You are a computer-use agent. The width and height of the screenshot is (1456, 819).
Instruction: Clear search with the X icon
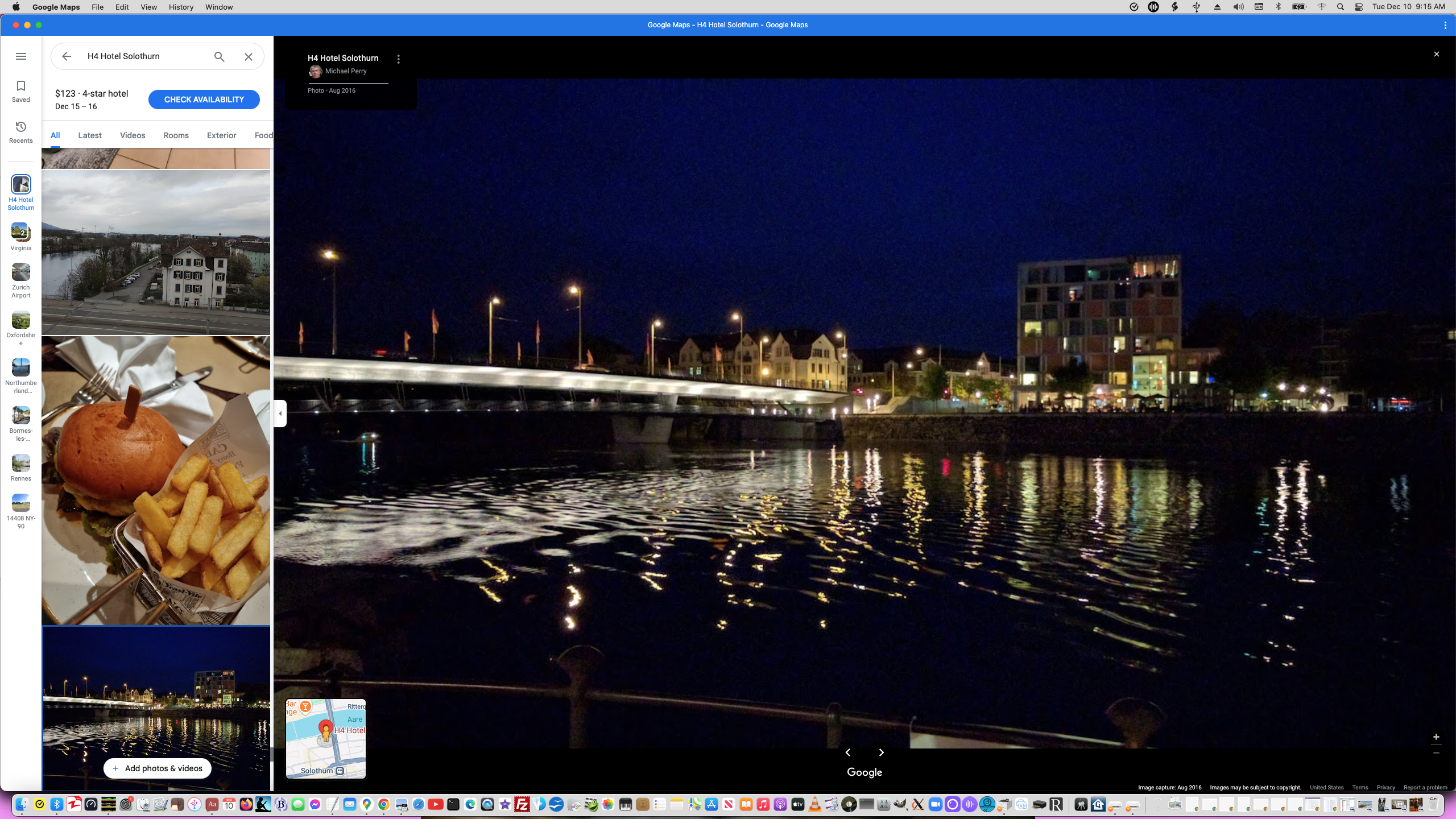tap(249, 56)
